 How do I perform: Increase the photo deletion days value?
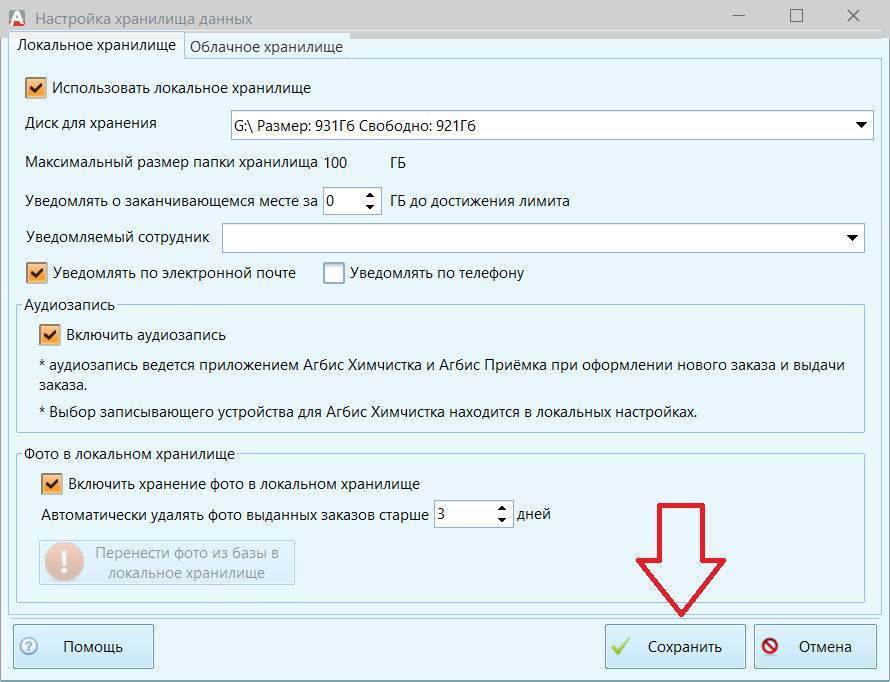tap(502, 508)
